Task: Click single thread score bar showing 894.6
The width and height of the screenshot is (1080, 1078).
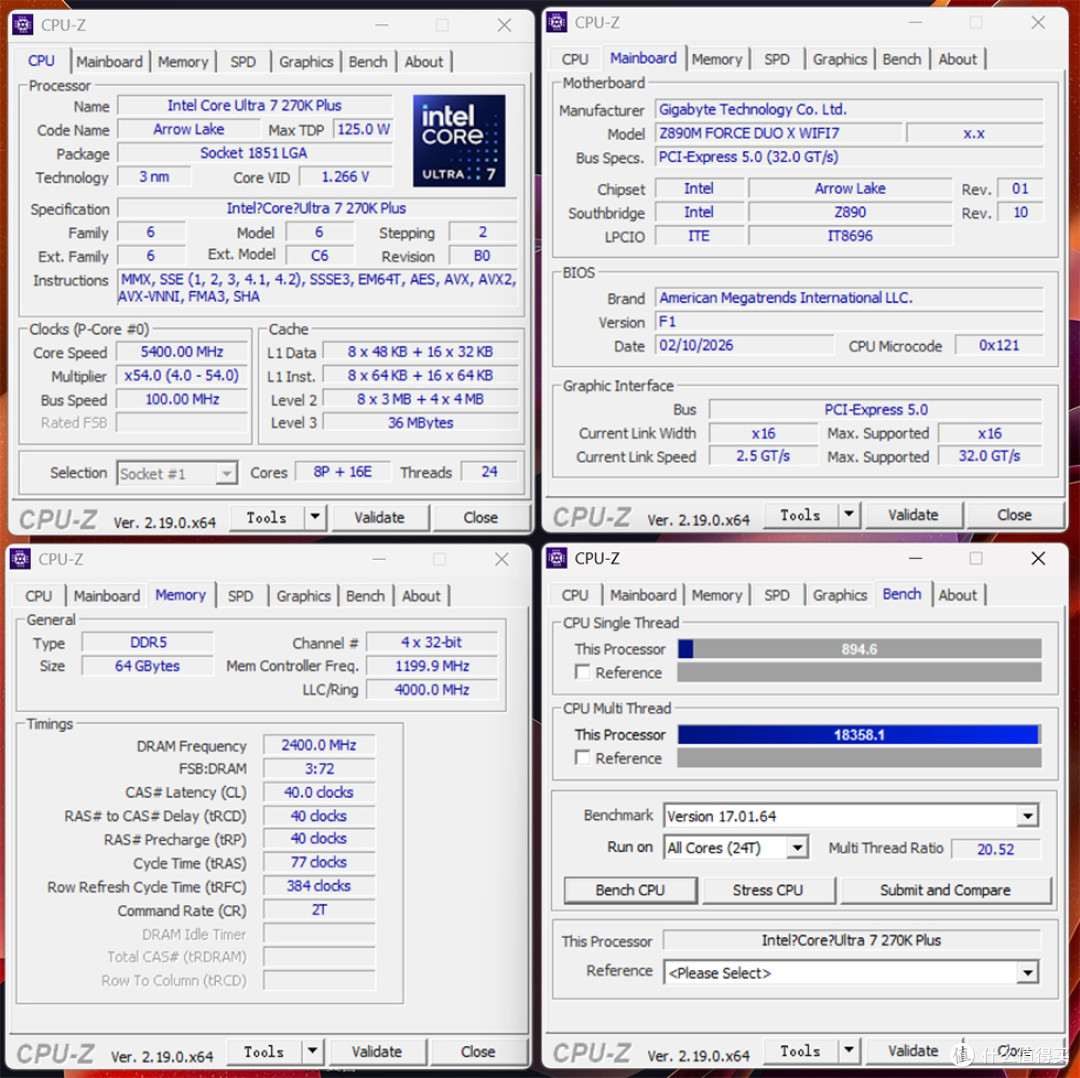Action: pos(859,649)
